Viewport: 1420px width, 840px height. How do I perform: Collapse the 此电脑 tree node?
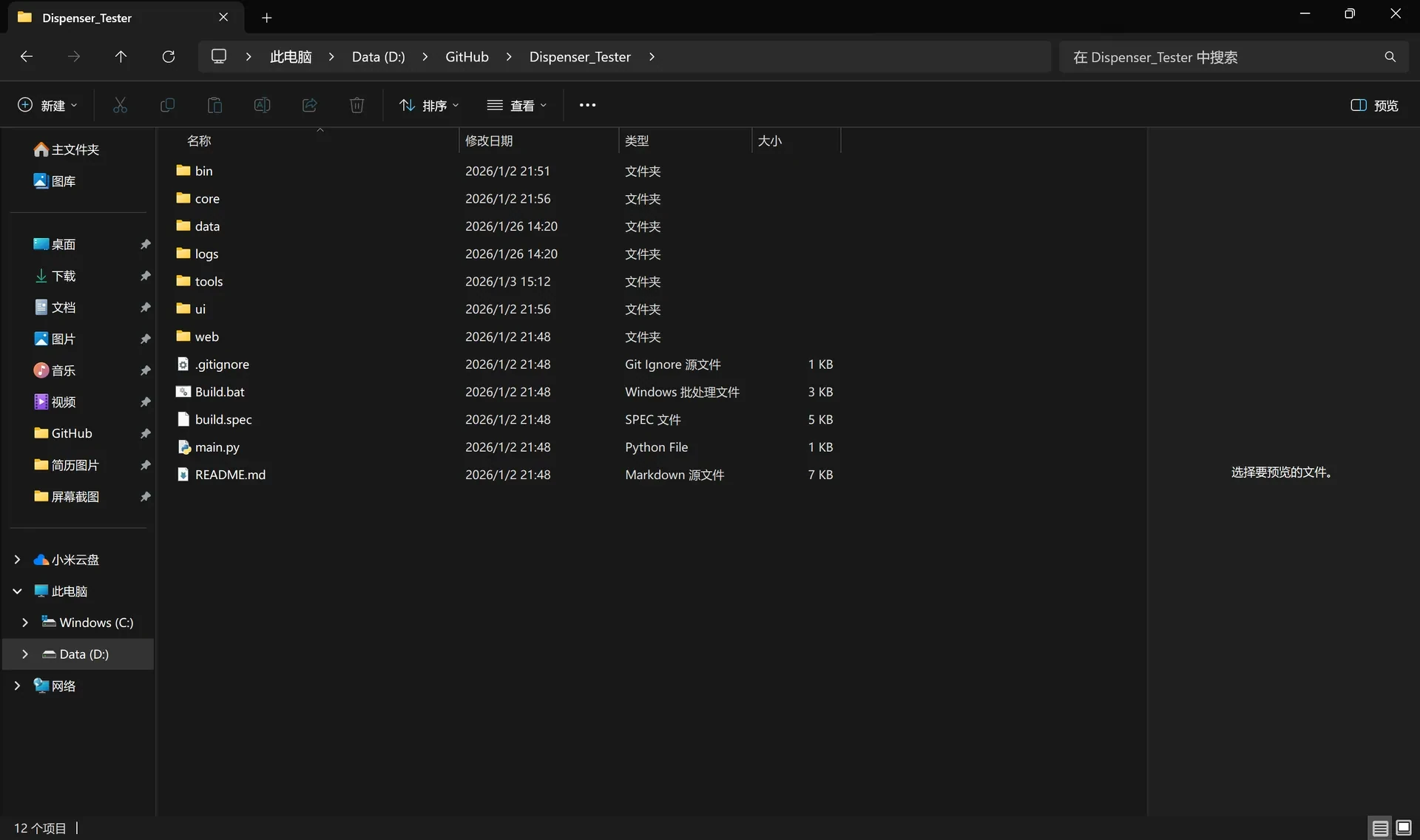click(x=17, y=592)
